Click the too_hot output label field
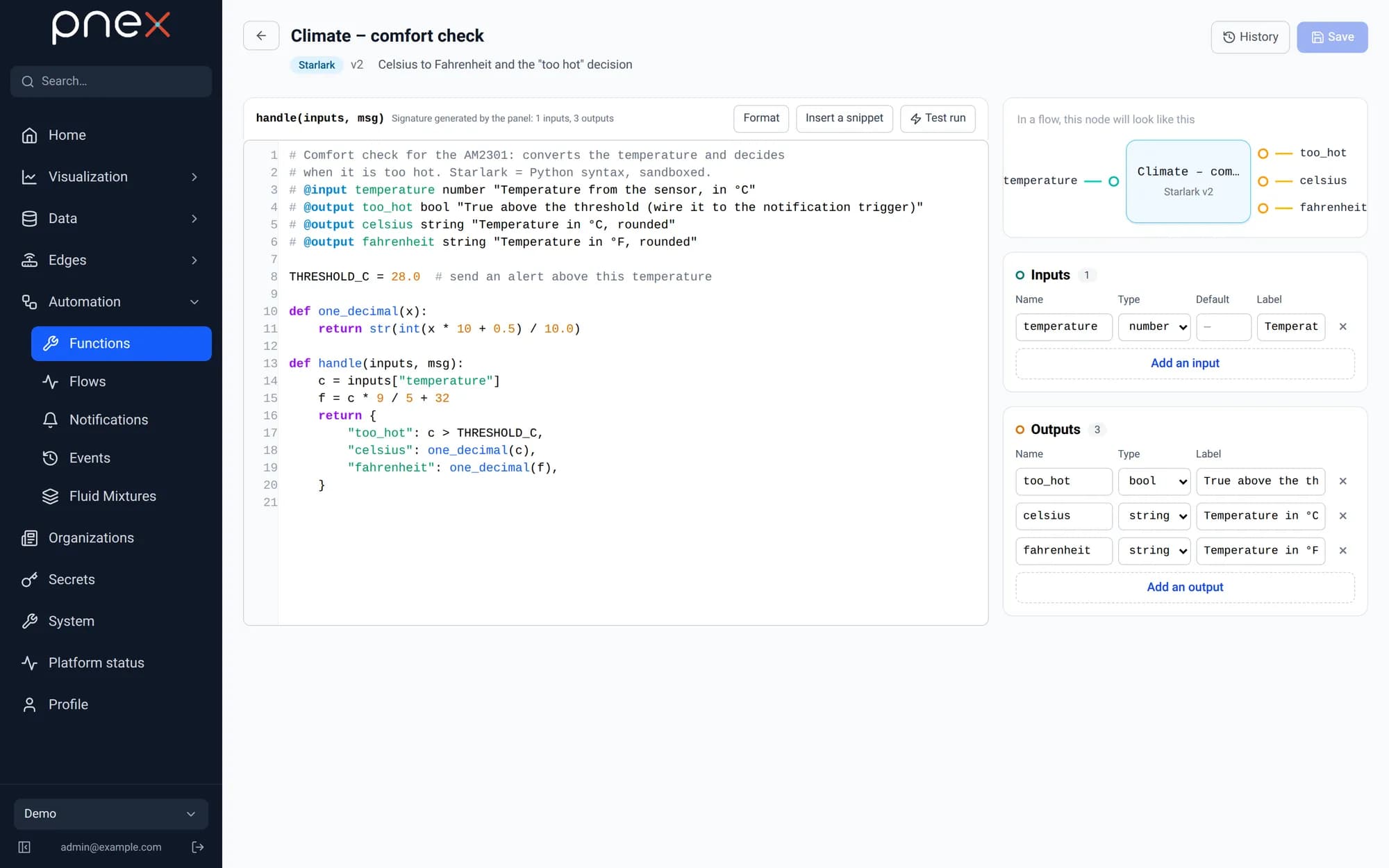 1261,481
